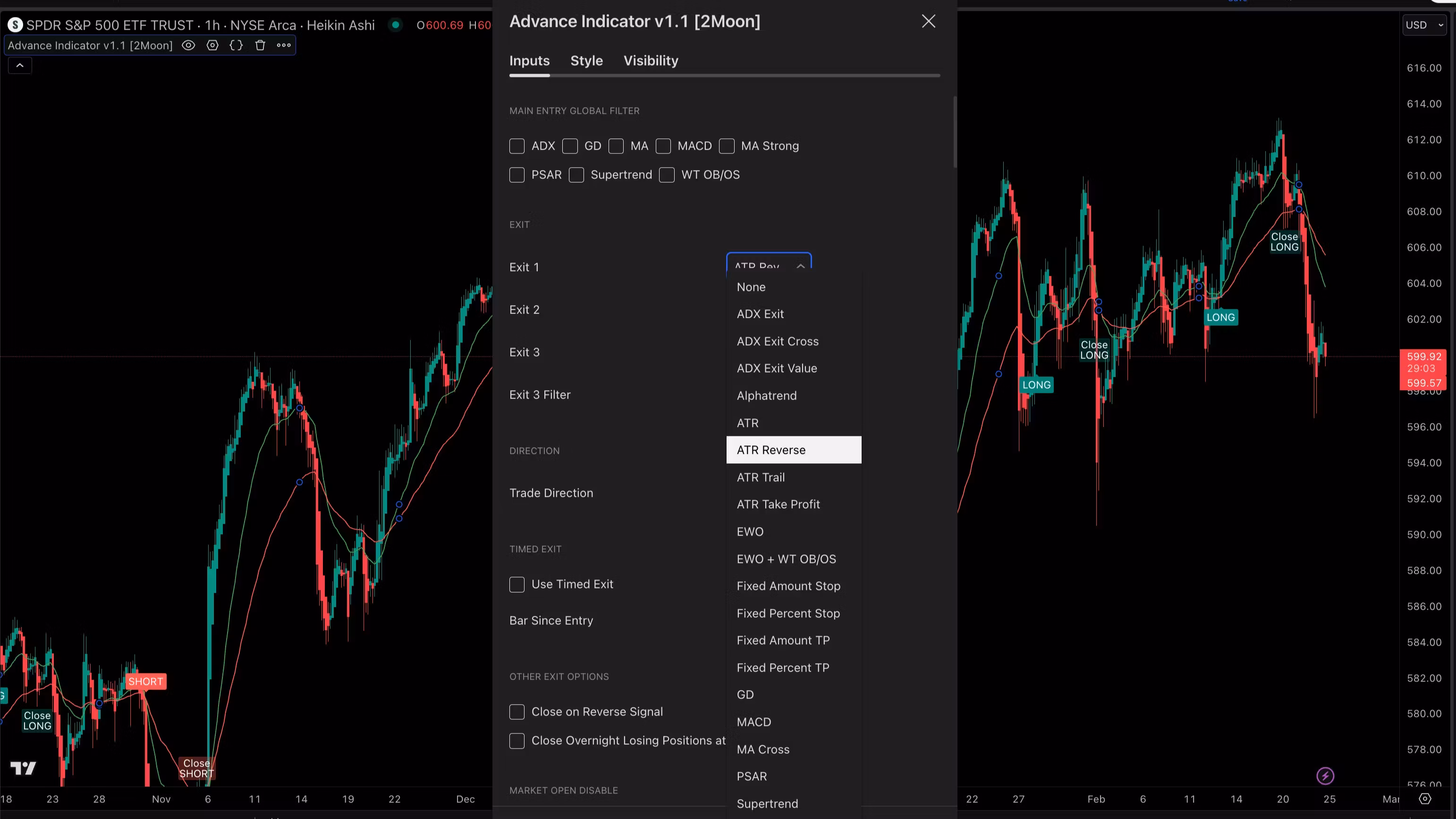The image size is (1456, 819).
Task: Enable the ADX global filter checkbox
Action: 516,146
